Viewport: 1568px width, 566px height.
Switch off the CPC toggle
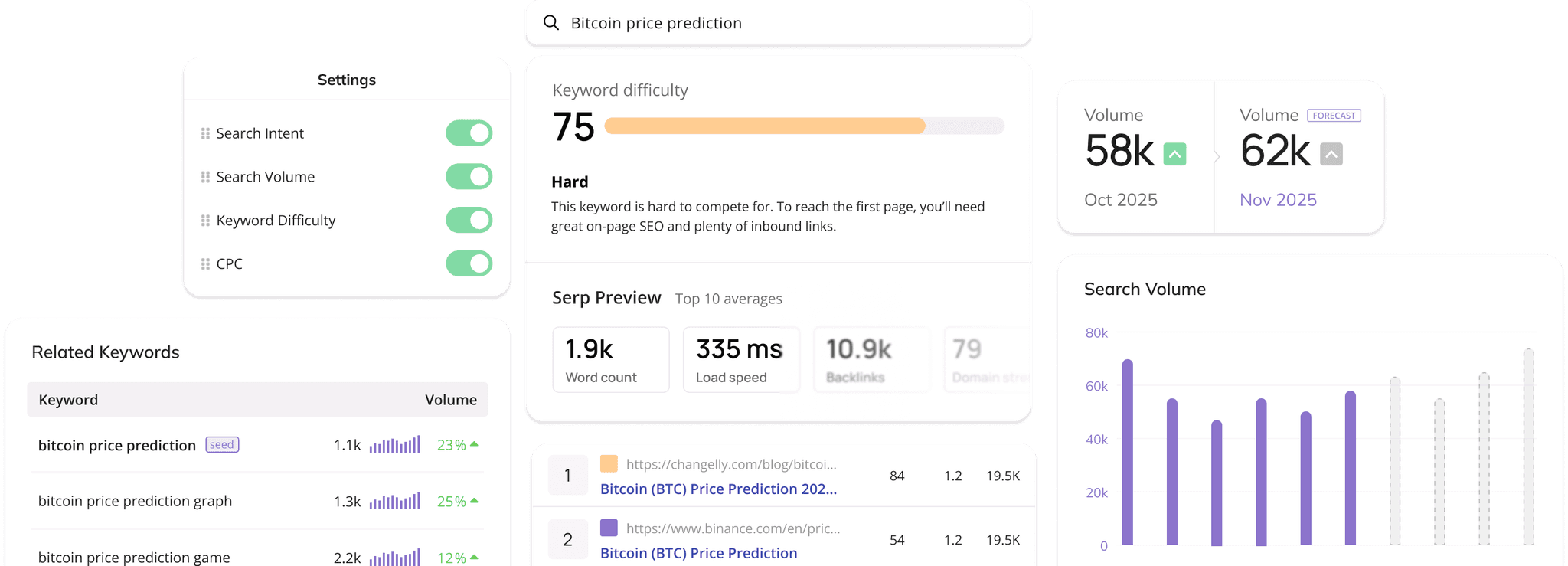(469, 264)
